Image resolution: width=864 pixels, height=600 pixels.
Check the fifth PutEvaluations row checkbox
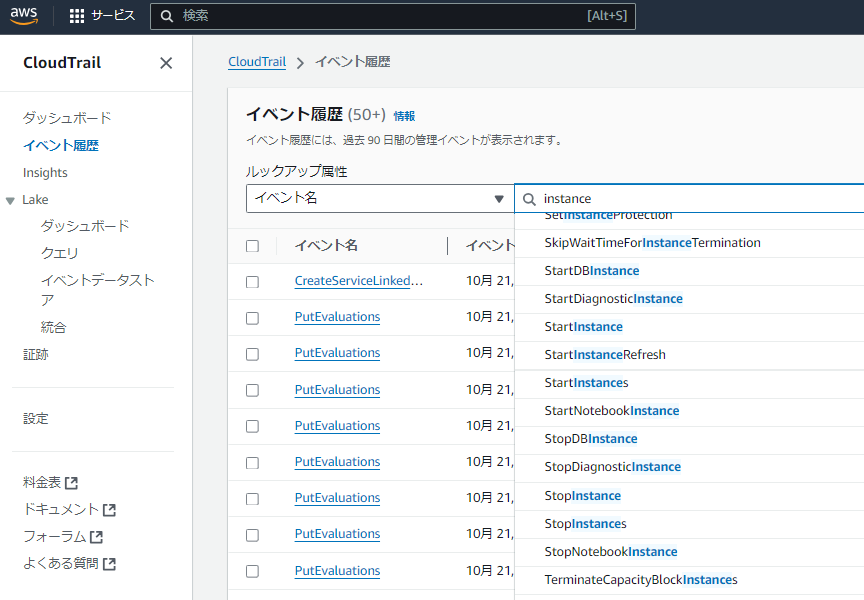pos(252,463)
